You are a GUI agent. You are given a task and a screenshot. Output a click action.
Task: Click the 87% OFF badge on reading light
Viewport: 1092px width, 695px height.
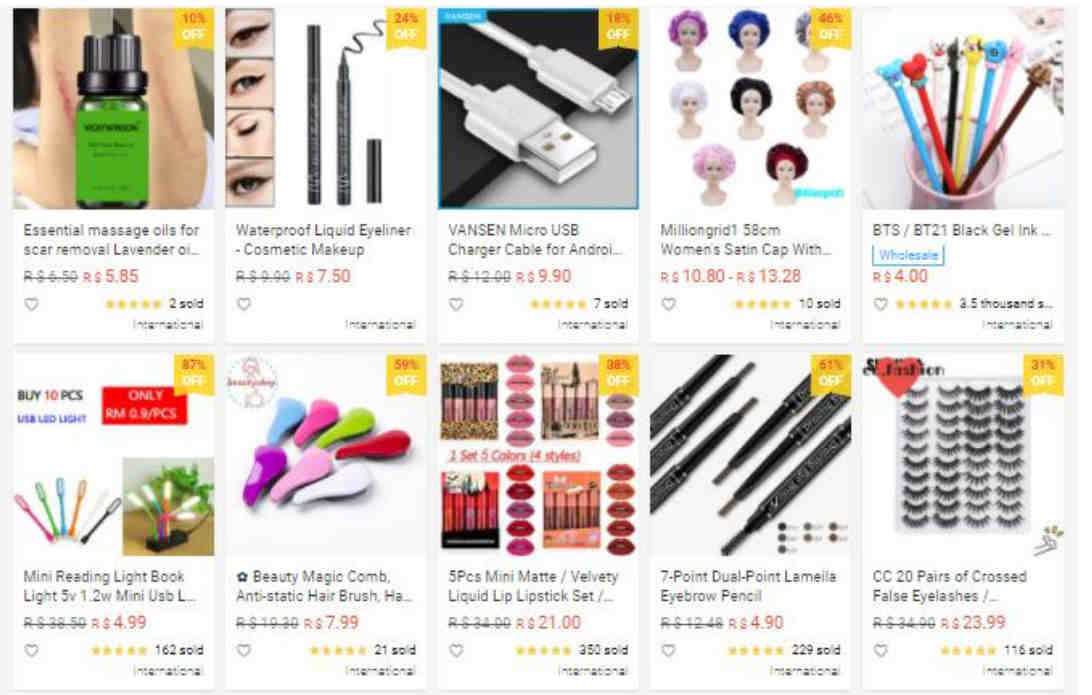point(194,373)
